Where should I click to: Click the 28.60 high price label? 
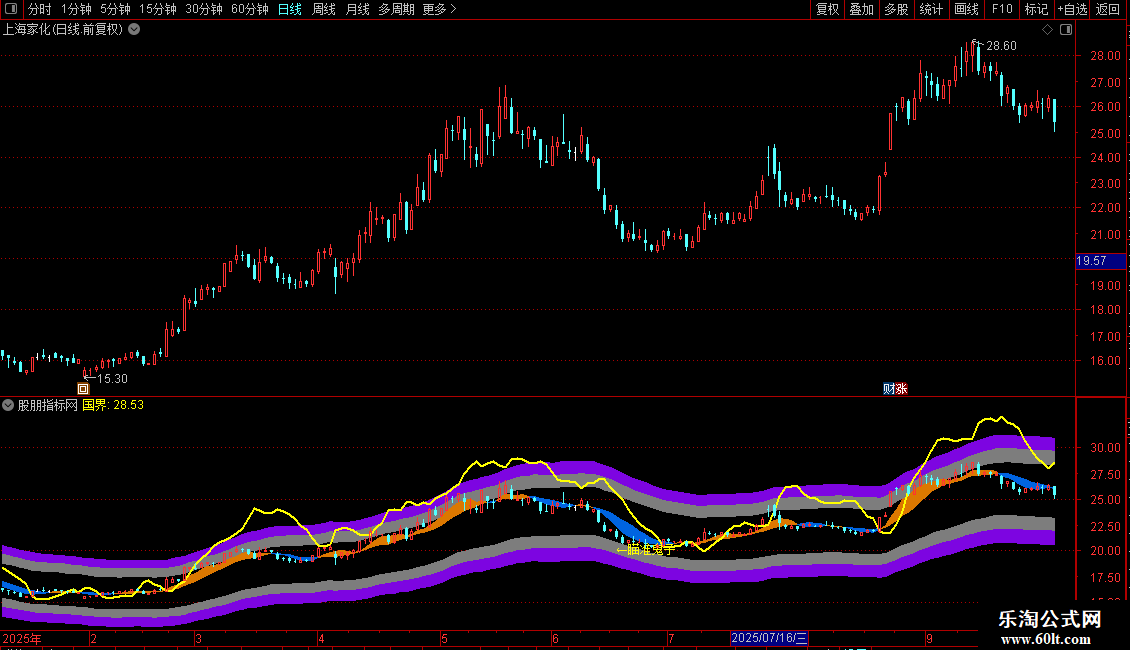pos(1001,46)
